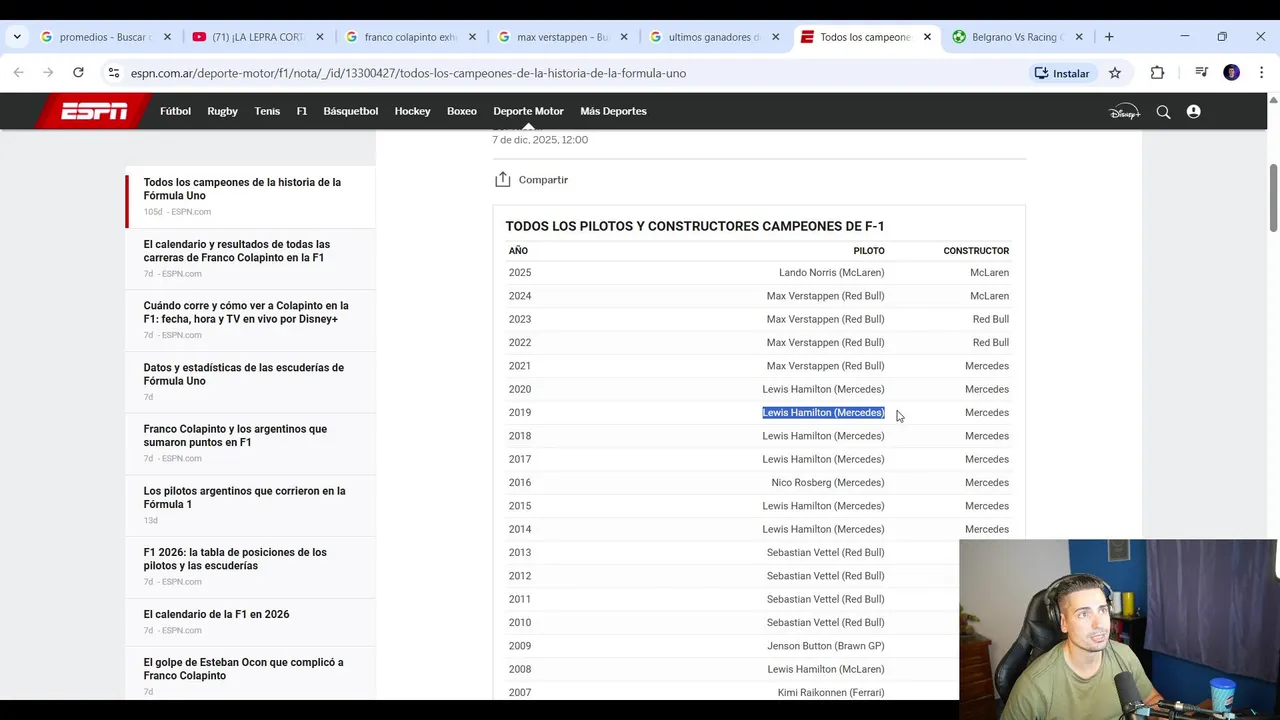Open the Deporte Motor menu
1280x720 pixels.
pos(528,111)
